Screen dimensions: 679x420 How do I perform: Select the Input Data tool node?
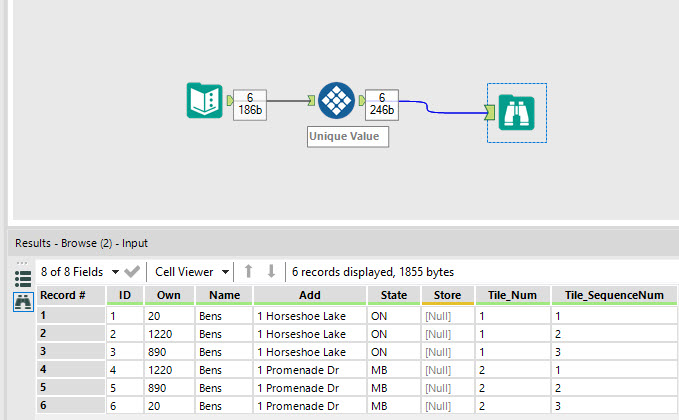click(x=205, y=101)
